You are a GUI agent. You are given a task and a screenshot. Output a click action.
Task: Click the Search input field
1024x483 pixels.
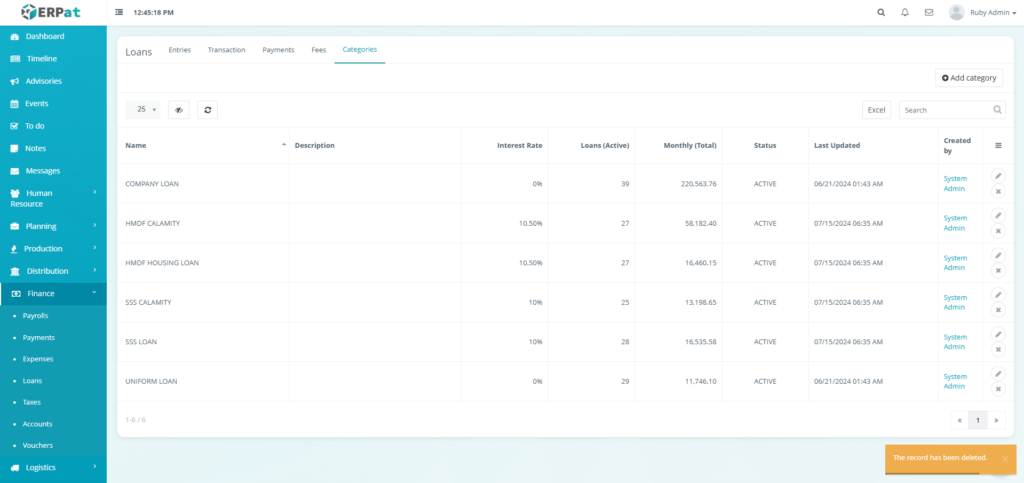coord(945,110)
